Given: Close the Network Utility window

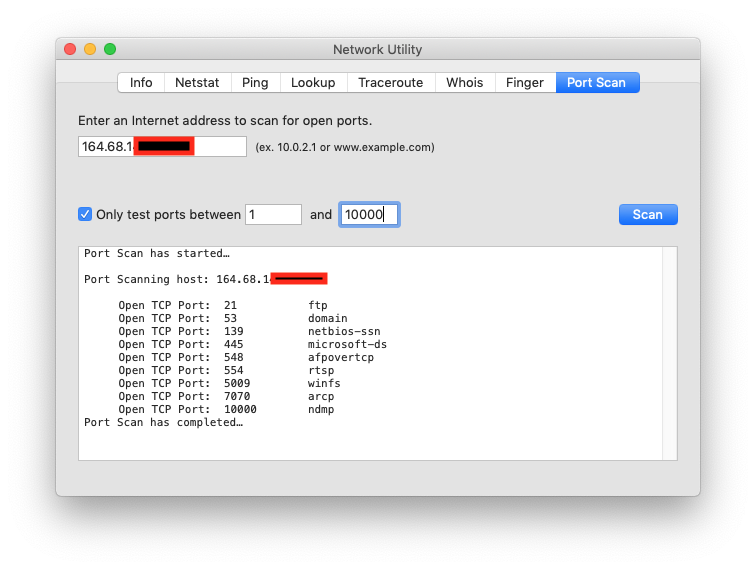Looking at the screenshot, I should pyautogui.click(x=70, y=49).
